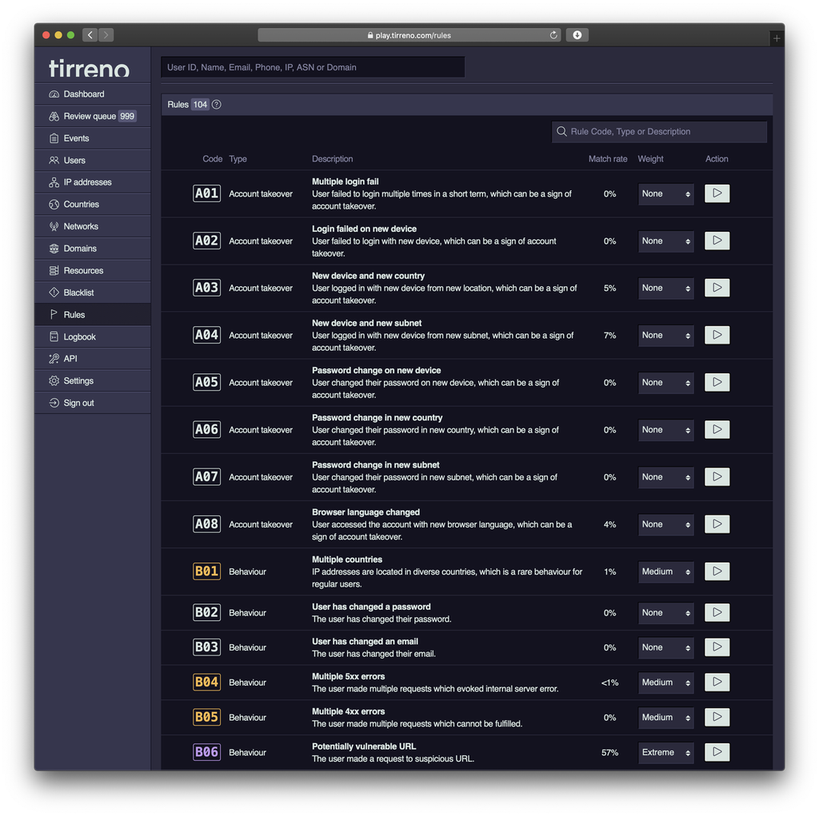Click the B04 rule code badge
The height and width of the screenshot is (816, 819).
206,682
